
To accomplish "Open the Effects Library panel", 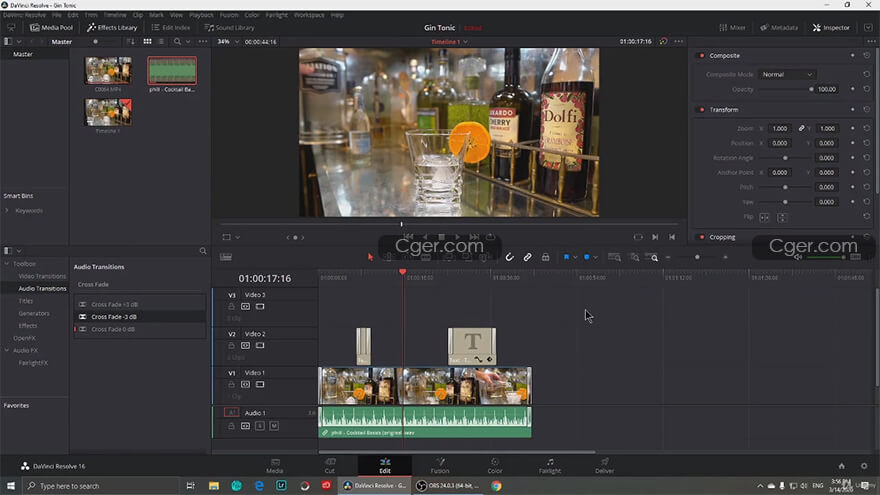I will pyautogui.click(x=112, y=28).
